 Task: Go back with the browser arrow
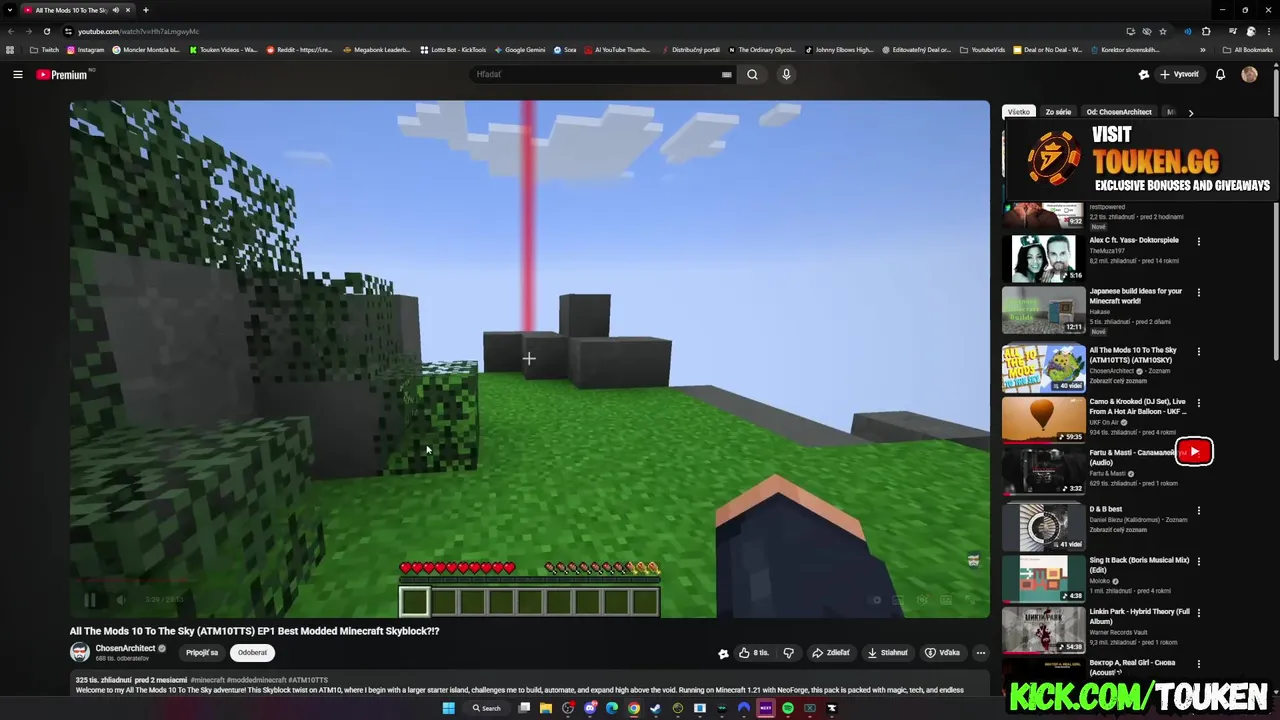[10, 31]
